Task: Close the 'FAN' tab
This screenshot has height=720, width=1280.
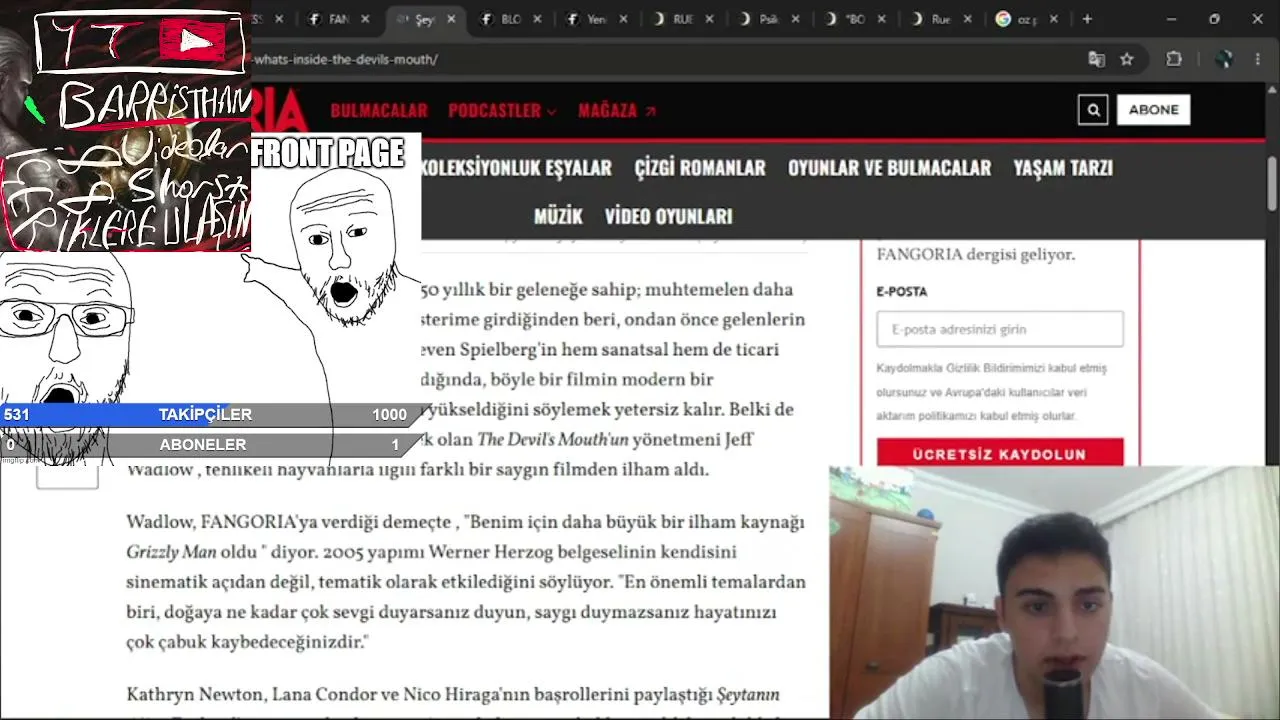Action: [365, 19]
